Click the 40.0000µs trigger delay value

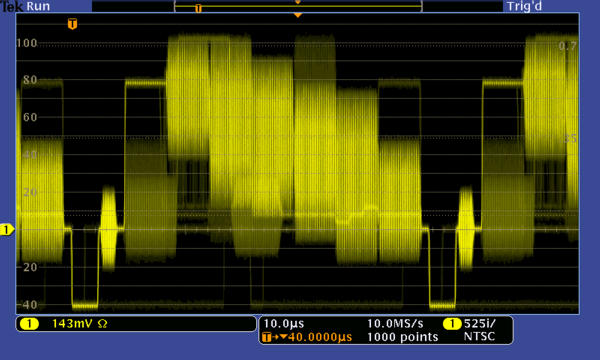click(320, 337)
